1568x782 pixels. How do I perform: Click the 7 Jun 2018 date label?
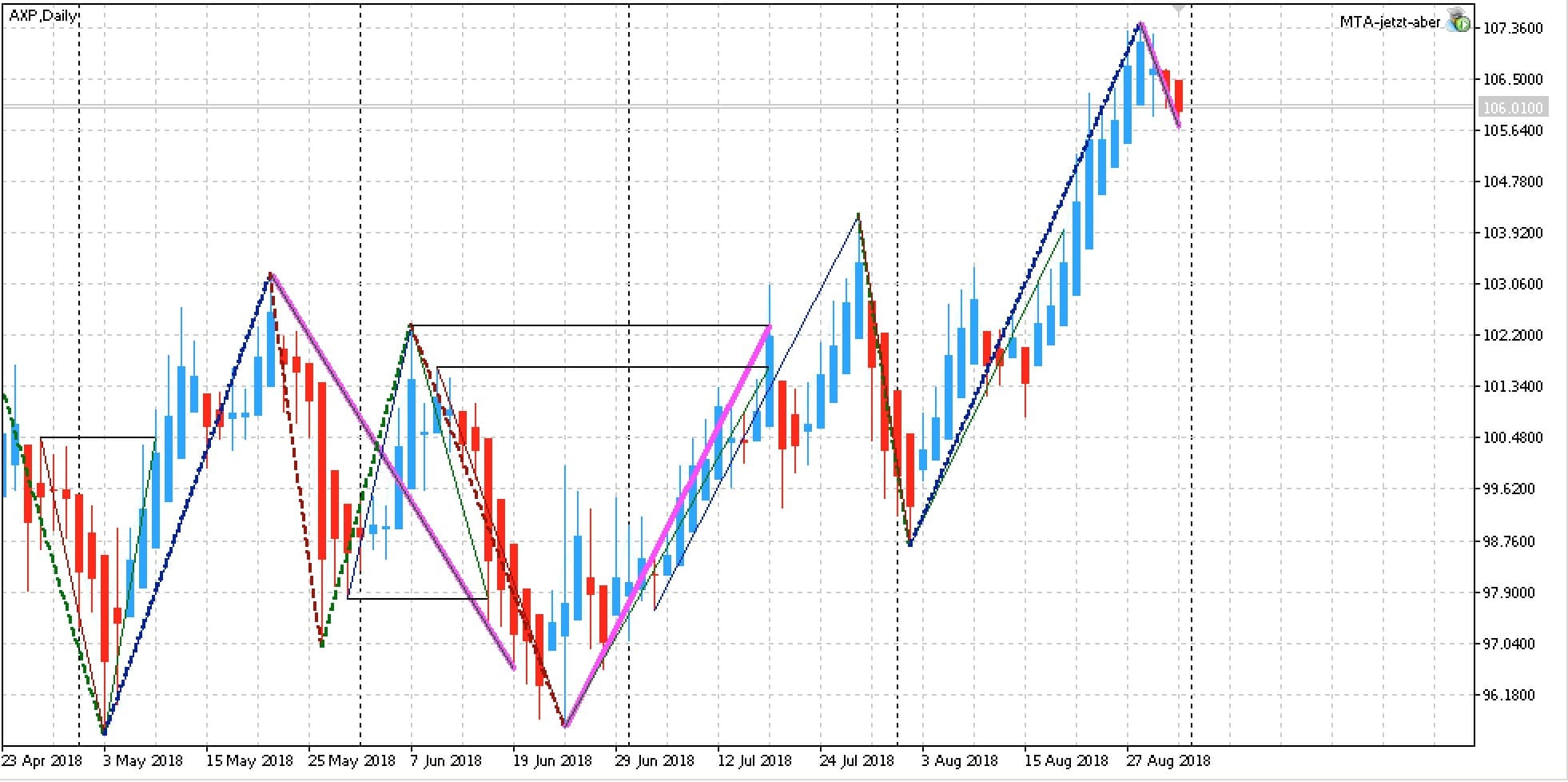(x=446, y=760)
